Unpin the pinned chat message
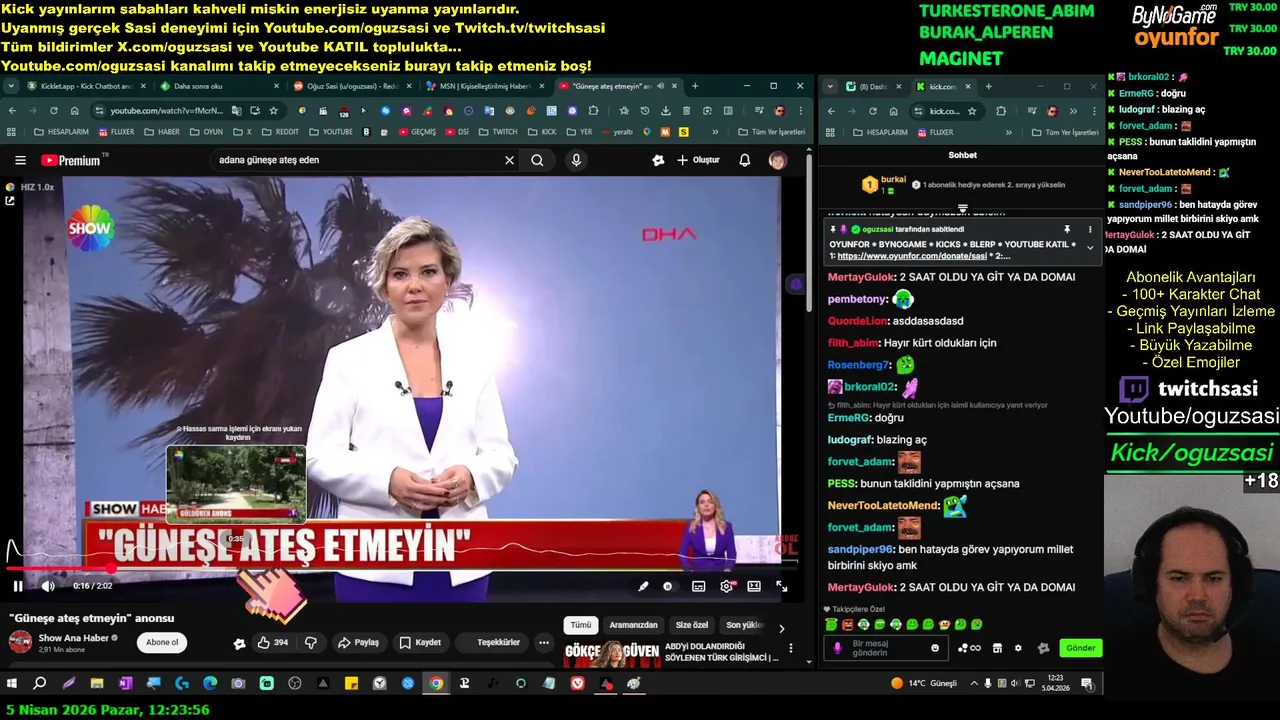Viewport: 1280px width, 720px height. coord(1067,230)
